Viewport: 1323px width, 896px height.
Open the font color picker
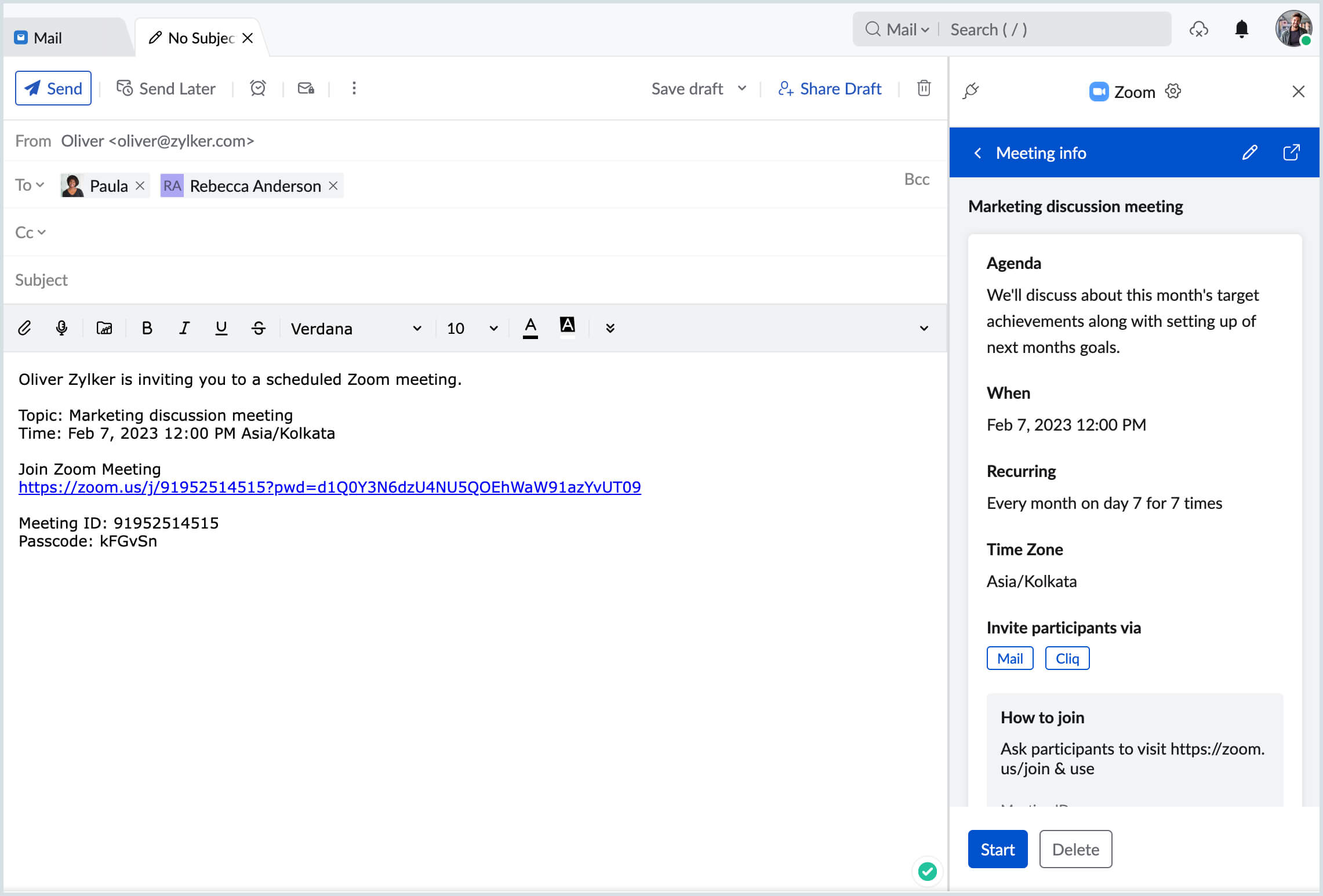[x=530, y=328]
